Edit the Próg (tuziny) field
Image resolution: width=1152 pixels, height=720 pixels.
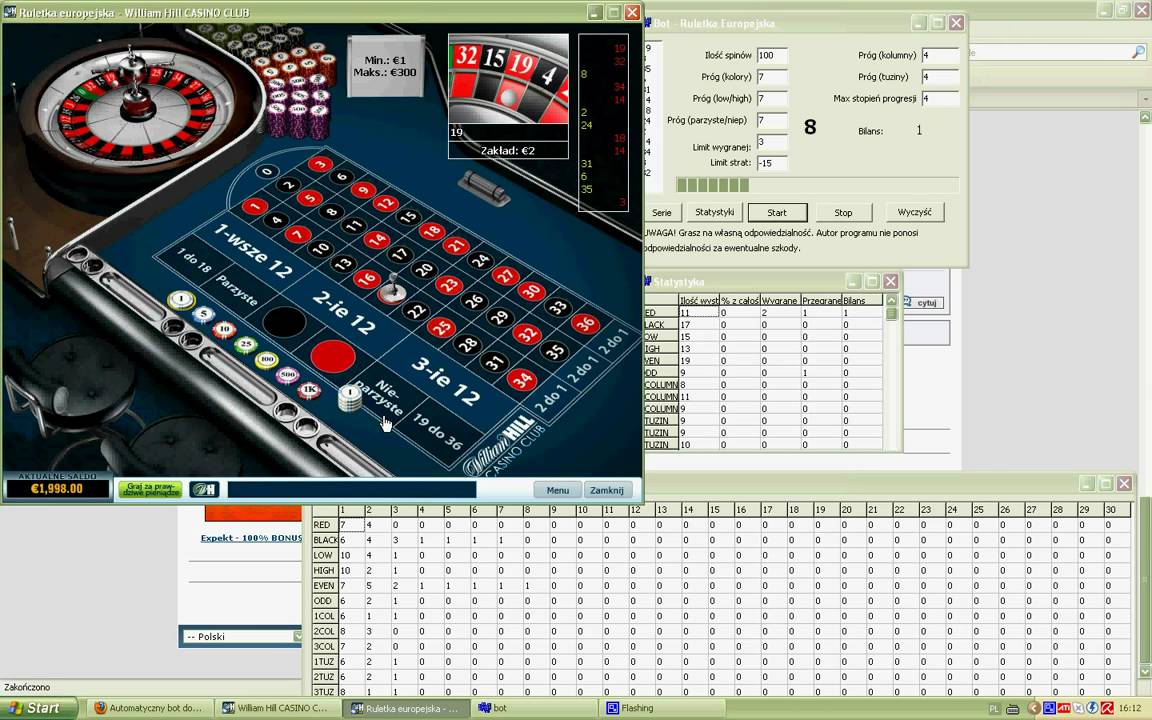click(x=940, y=77)
